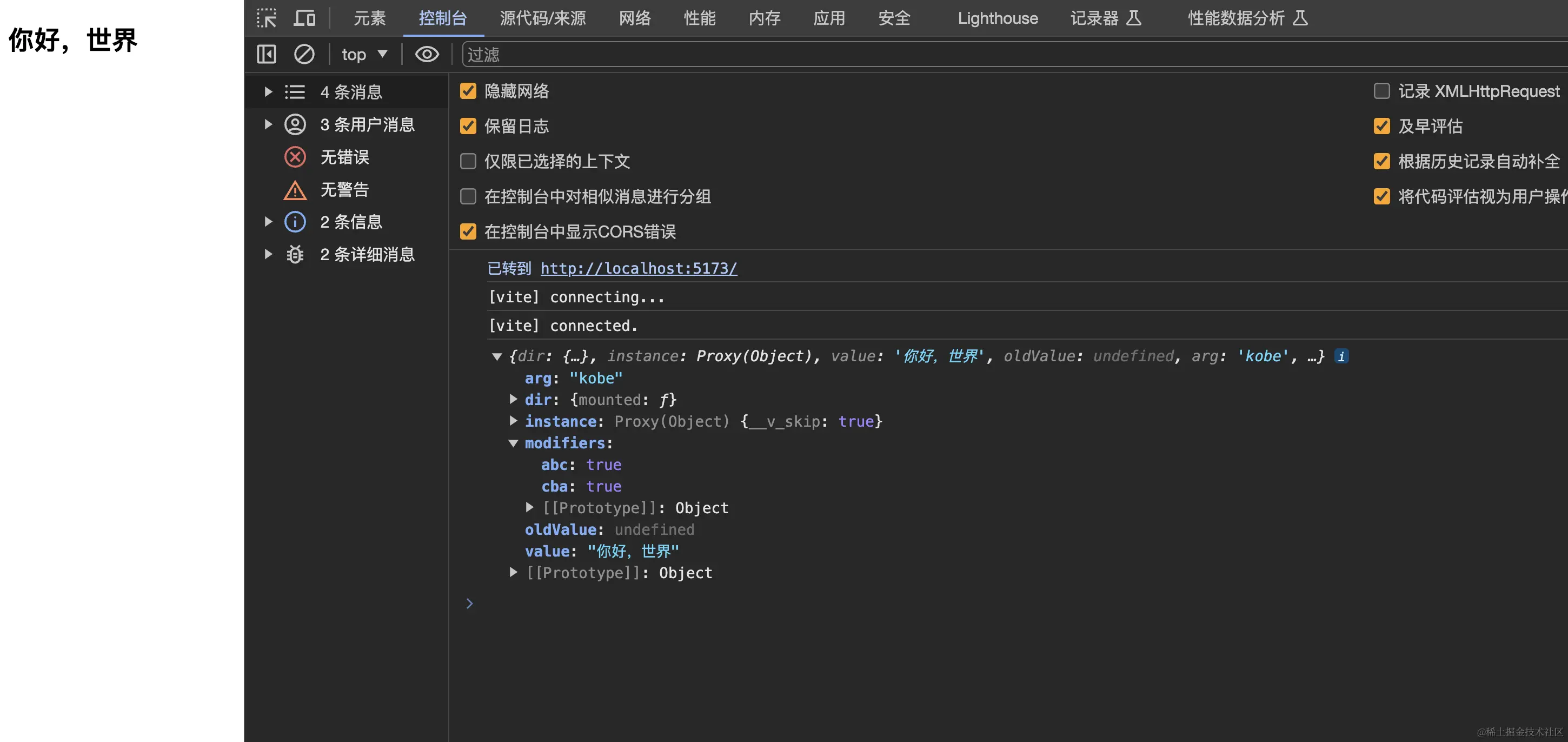Expand the 3 条用户消息 group arrow
The image size is (1568, 742).
tap(268, 124)
